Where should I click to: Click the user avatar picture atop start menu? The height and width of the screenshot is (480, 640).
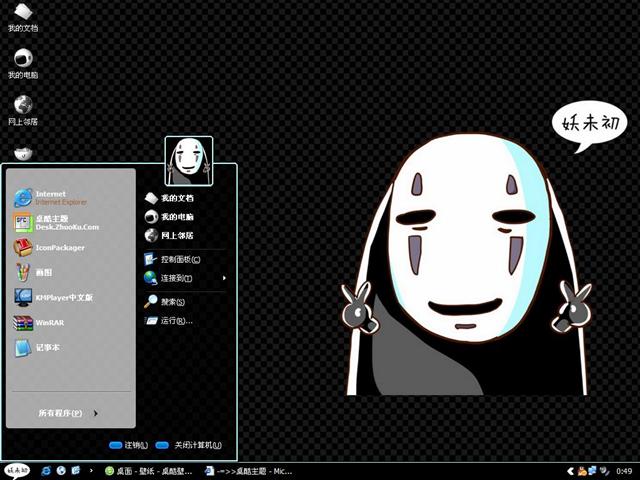[x=185, y=157]
